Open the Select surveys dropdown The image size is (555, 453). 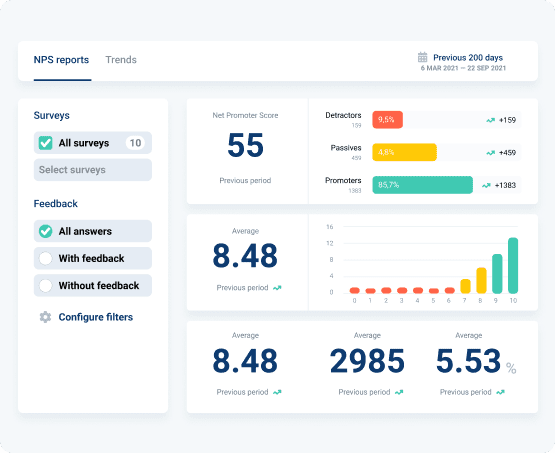(93, 170)
